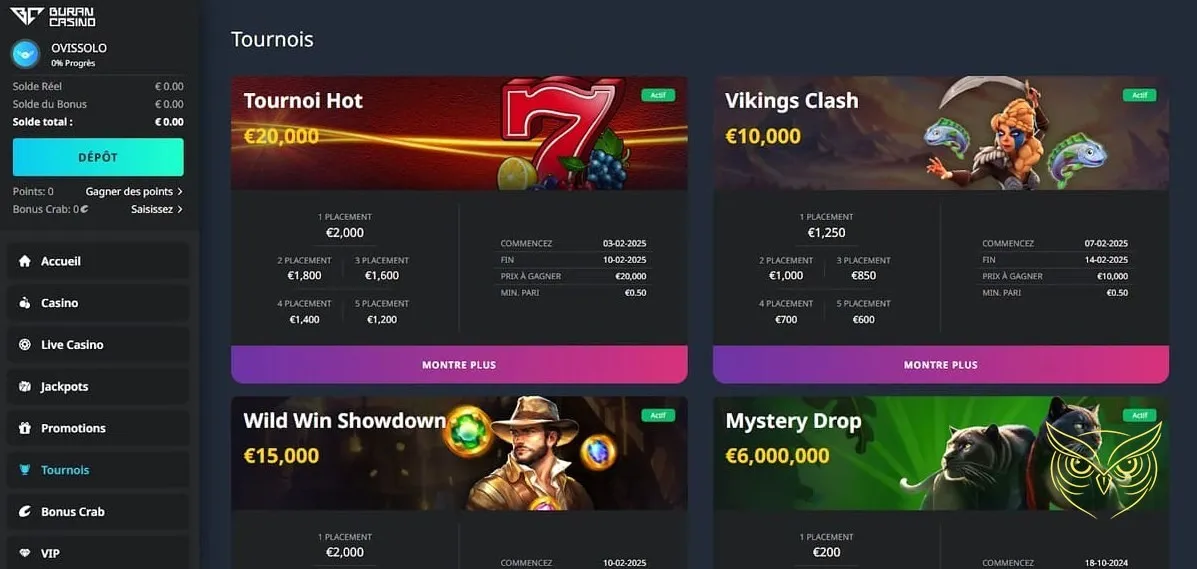Viewport: 1197px width, 569px height.
Task: Click the Promotions gift icon
Action: tap(24, 428)
